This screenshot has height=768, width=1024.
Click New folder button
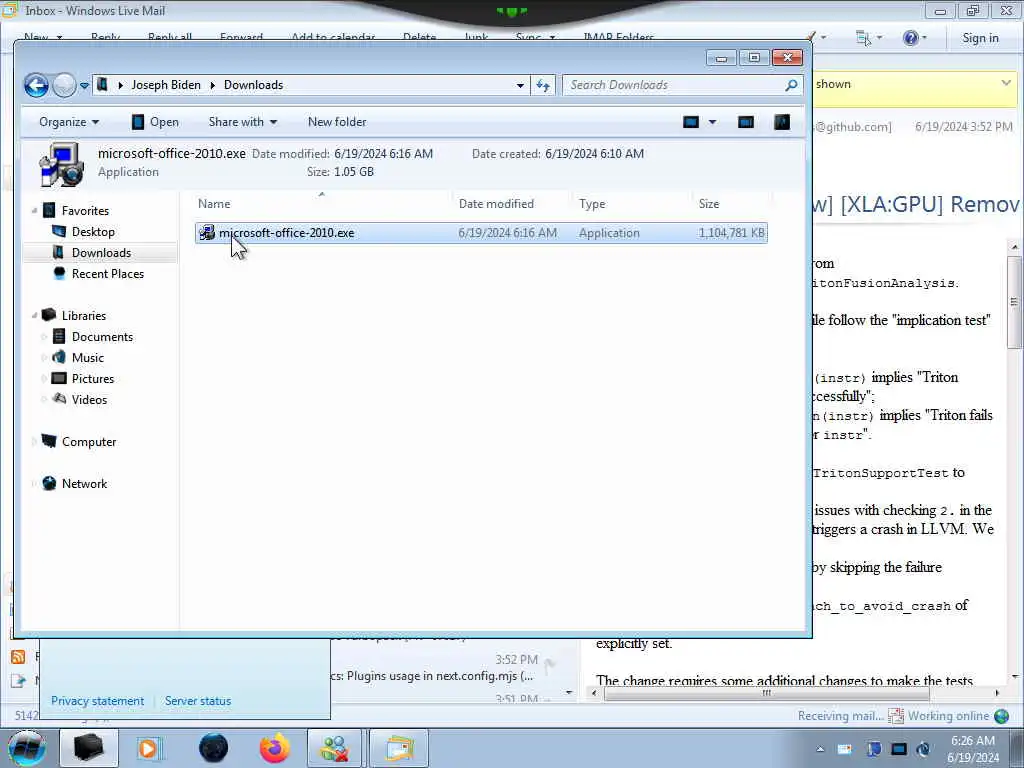(337, 122)
